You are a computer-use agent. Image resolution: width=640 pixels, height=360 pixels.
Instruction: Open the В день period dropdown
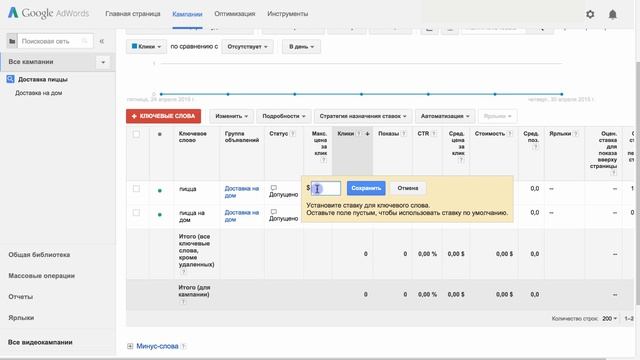click(x=301, y=47)
